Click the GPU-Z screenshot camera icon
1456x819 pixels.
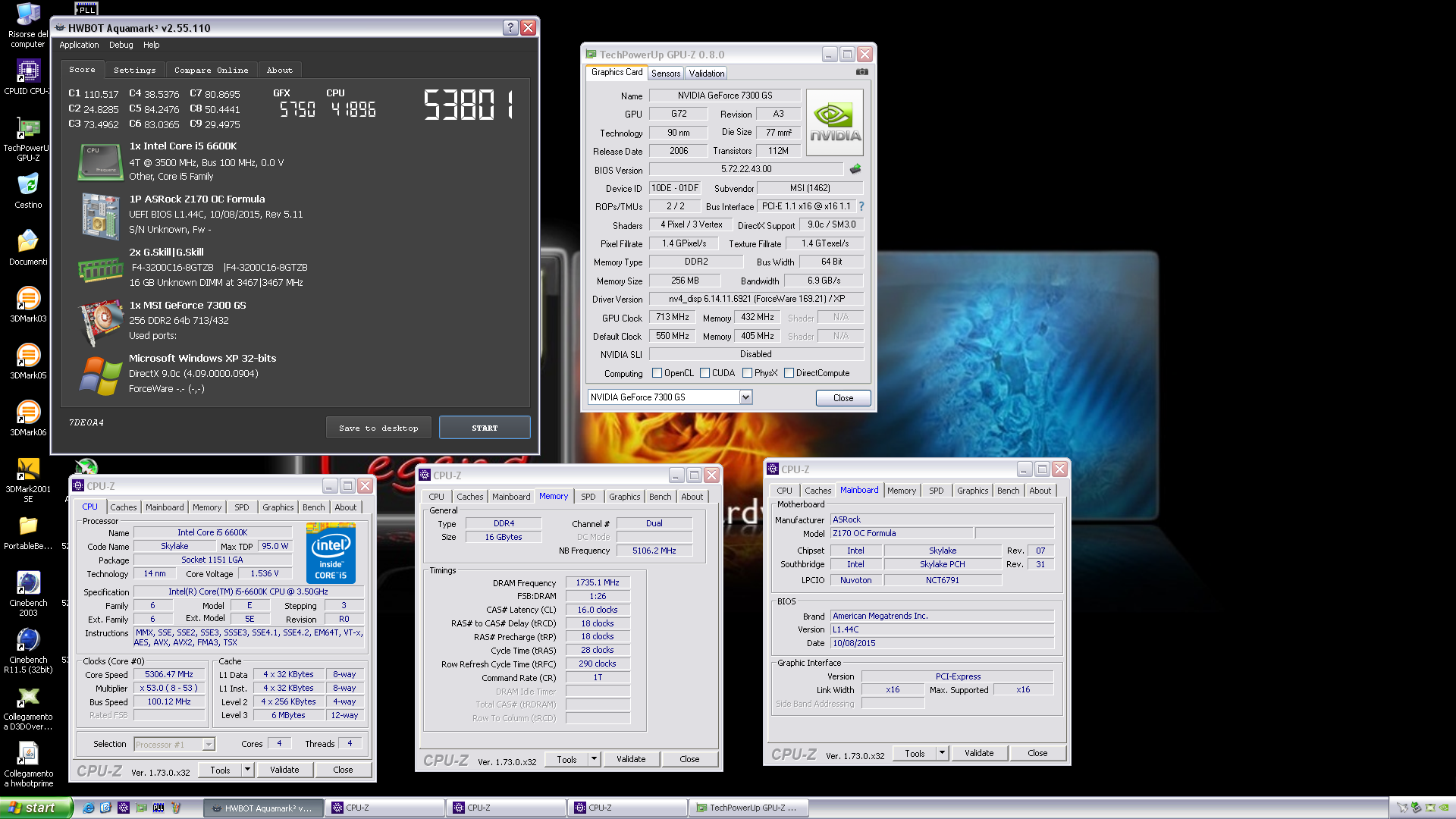click(862, 72)
